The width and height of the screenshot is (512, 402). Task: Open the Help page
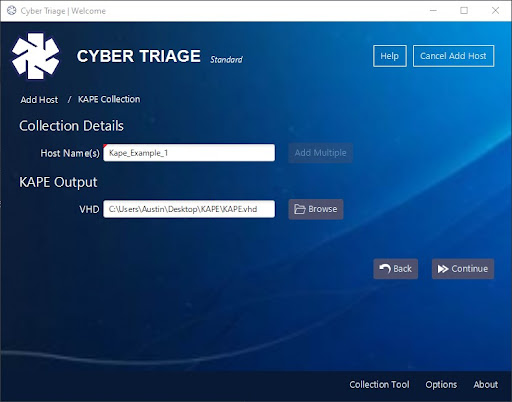pos(390,56)
